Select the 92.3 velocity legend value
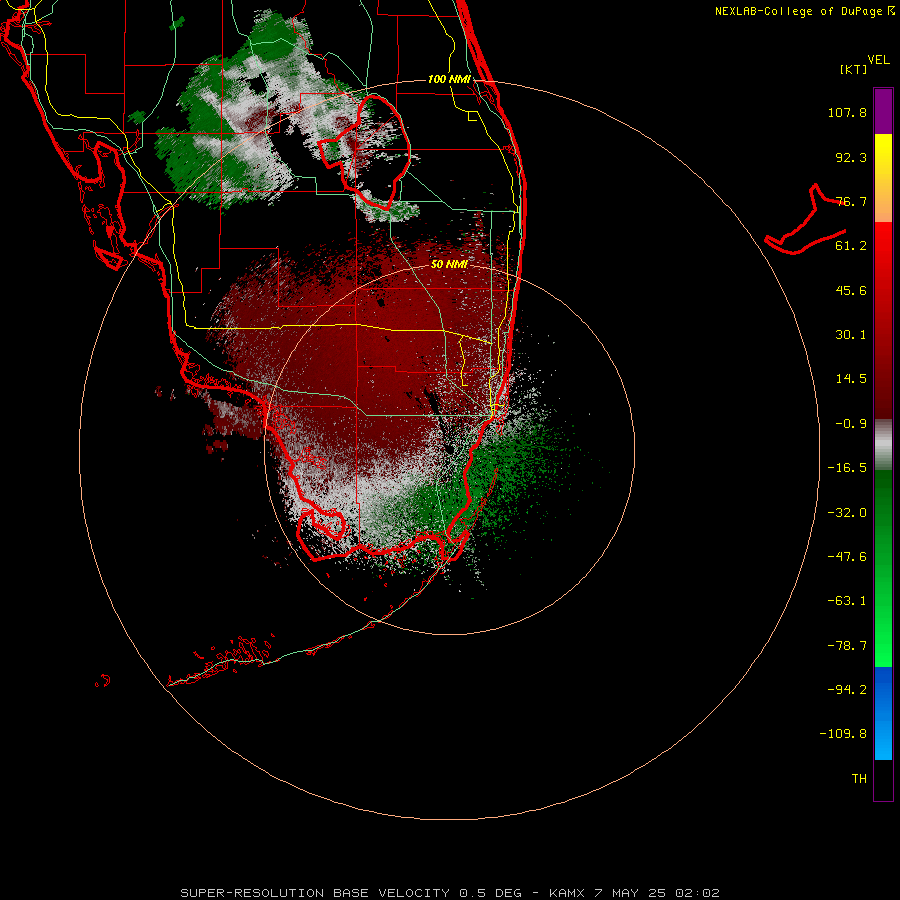The width and height of the screenshot is (900, 900). point(851,157)
